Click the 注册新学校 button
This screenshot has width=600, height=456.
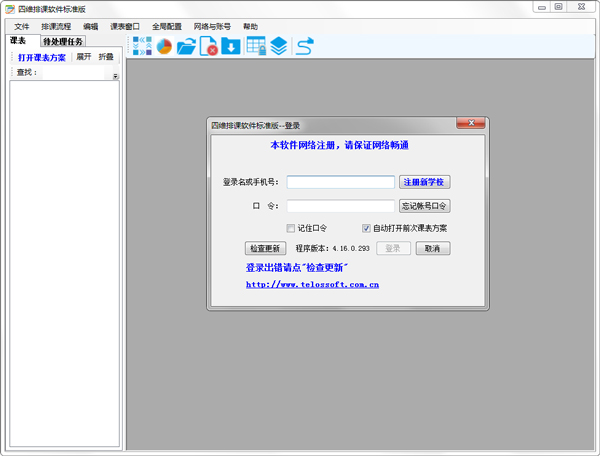424,182
